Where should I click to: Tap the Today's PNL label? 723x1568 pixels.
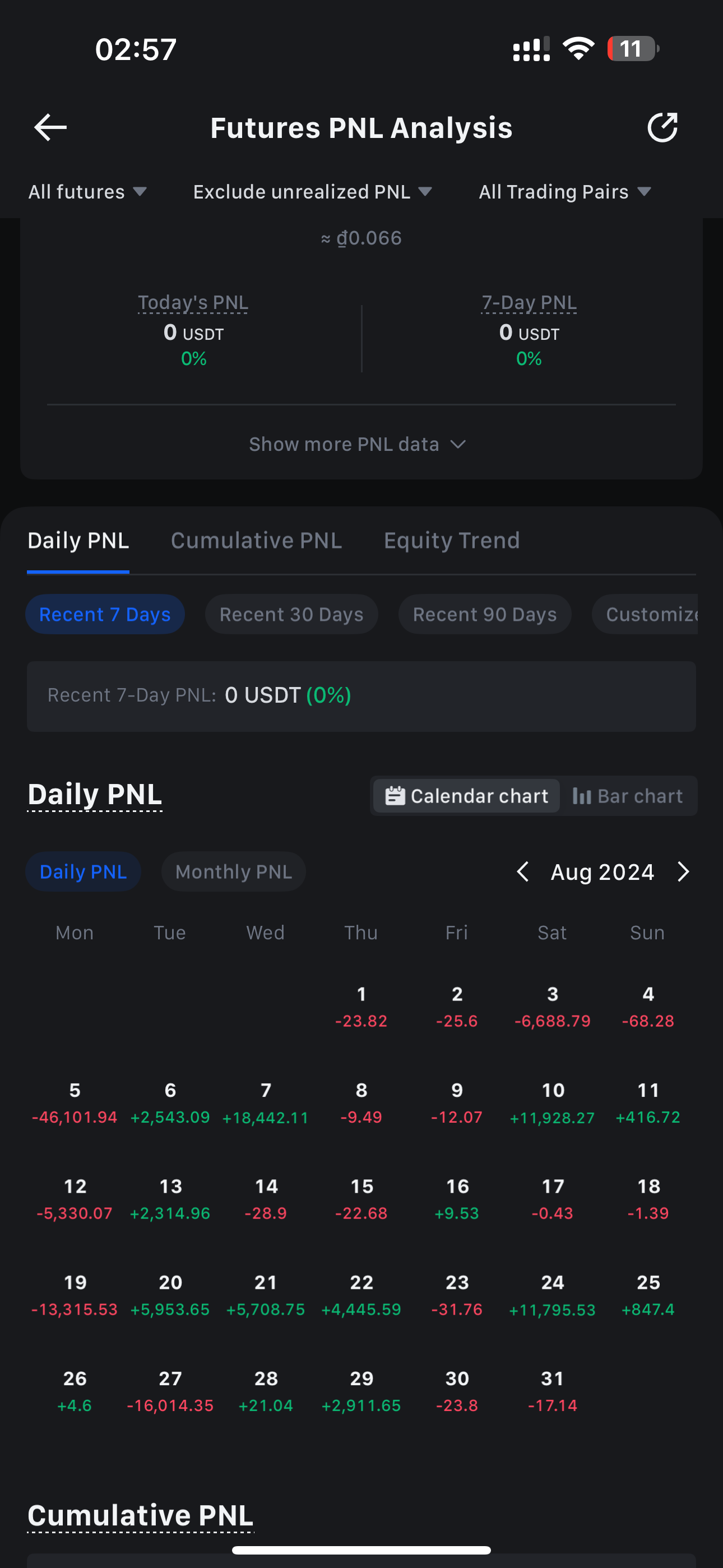click(x=193, y=302)
